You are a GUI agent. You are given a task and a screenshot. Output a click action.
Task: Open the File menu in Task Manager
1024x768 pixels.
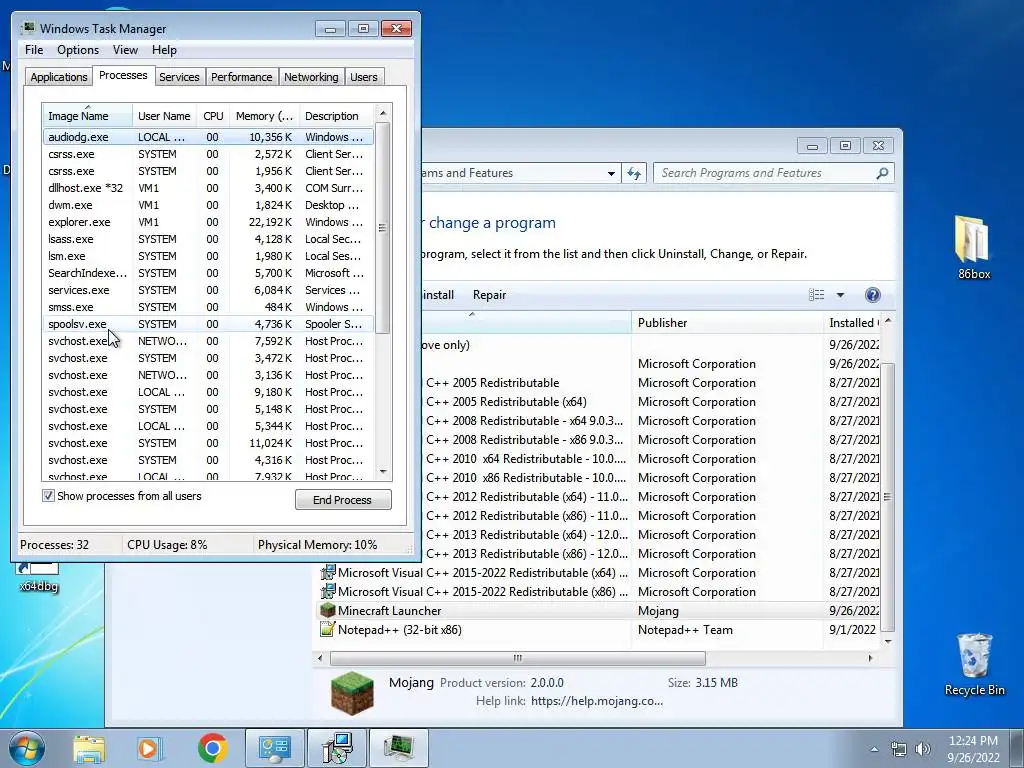(x=34, y=50)
